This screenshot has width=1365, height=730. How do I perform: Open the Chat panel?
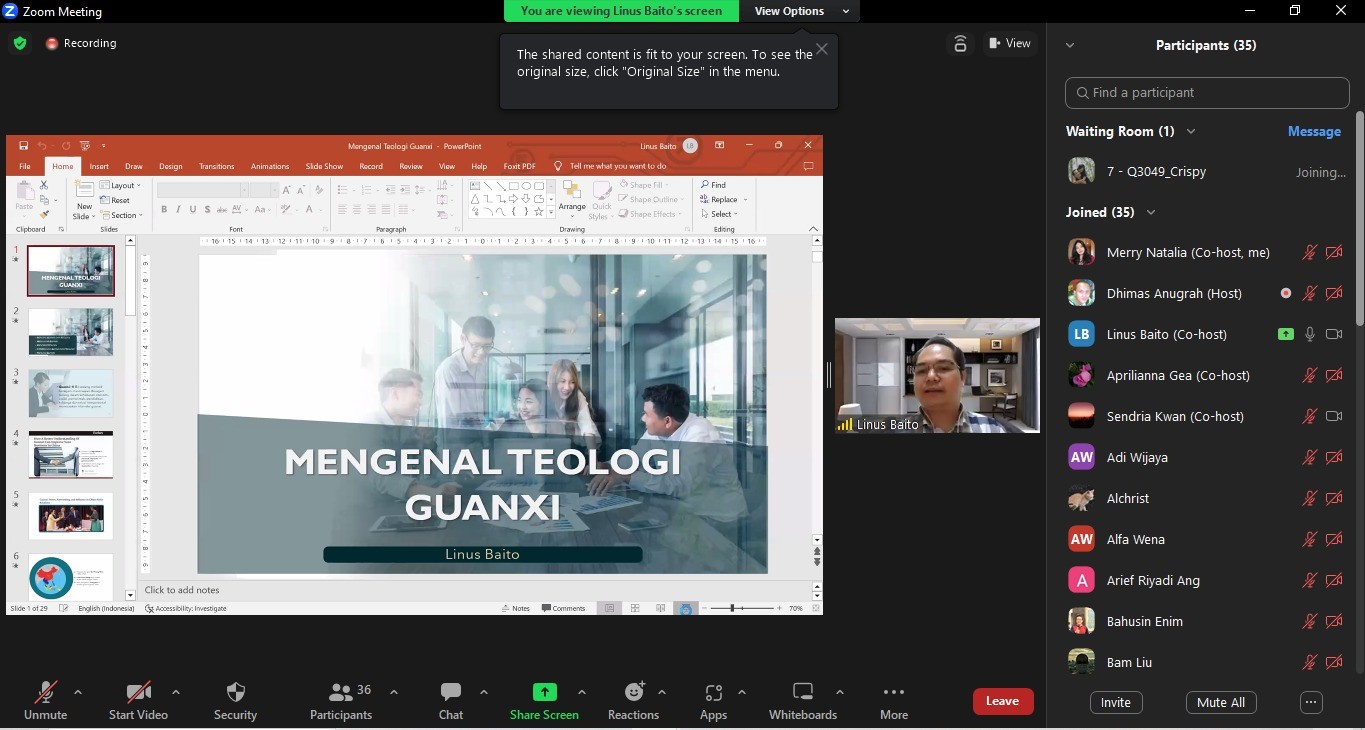451,692
